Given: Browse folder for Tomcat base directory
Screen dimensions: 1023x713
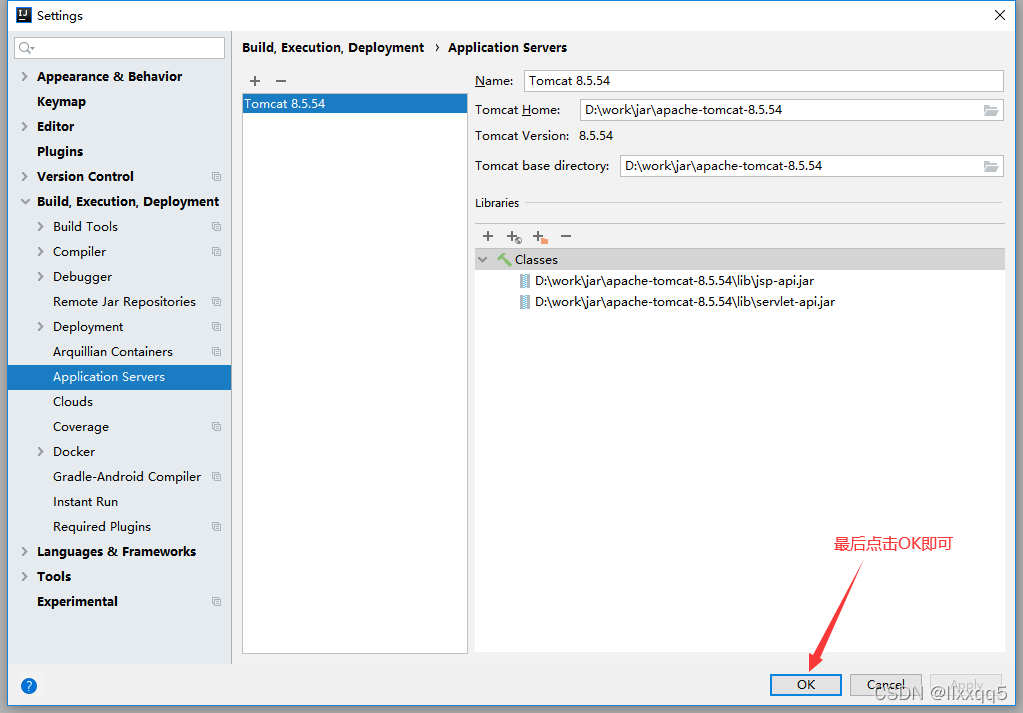Looking at the screenshot, I should [x=990, y=166].
